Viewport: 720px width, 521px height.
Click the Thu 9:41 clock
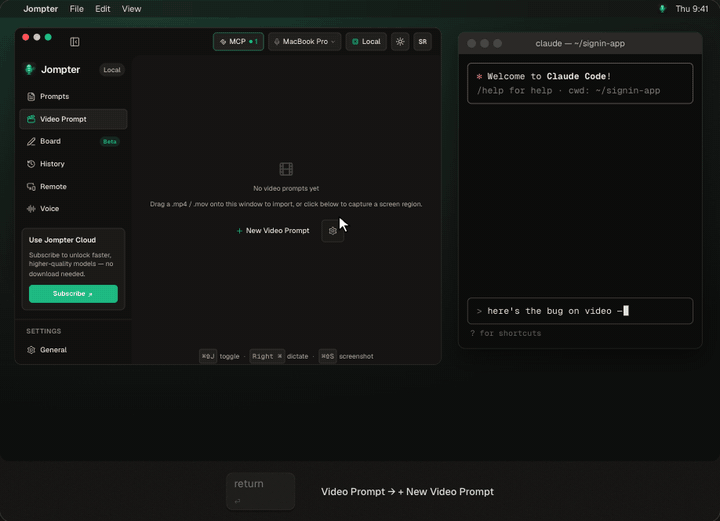pos(692,9)
